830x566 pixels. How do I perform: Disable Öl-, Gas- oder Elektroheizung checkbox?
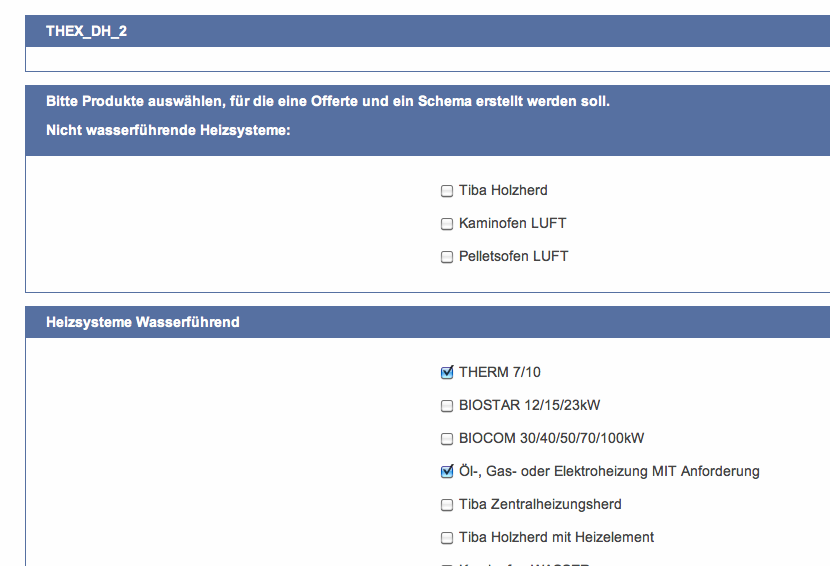(447, 472)
